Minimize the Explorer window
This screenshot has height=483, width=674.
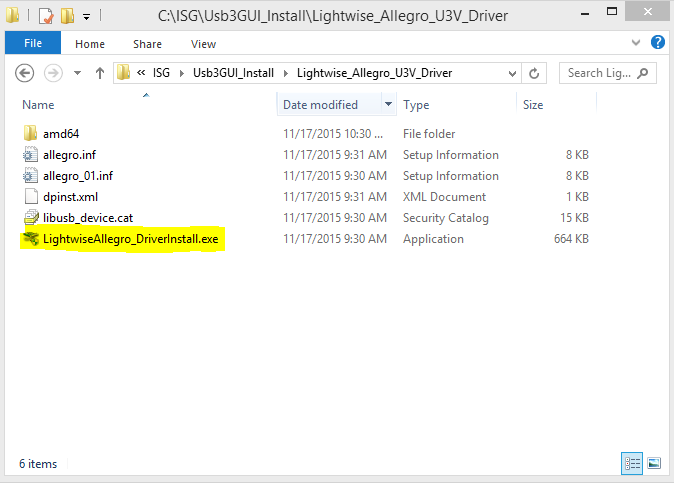click(x=585, y=13)
